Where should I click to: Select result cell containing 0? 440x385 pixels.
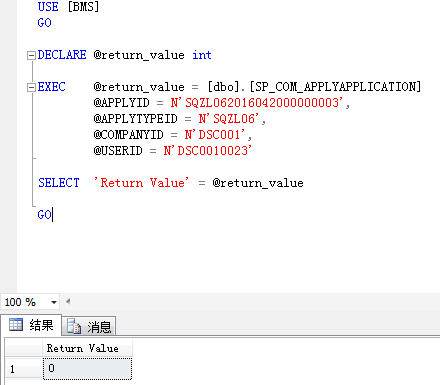(87, 368)
